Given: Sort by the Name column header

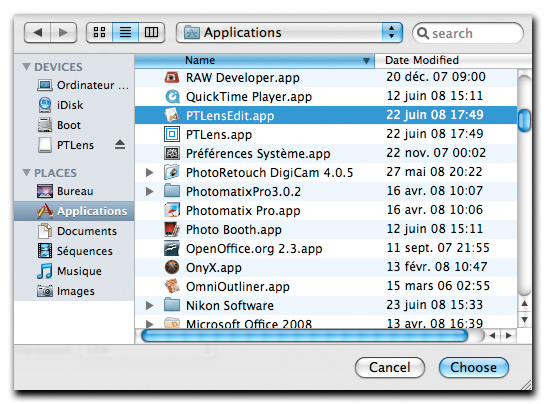Looking at the screenshot, I should point(255,61).
